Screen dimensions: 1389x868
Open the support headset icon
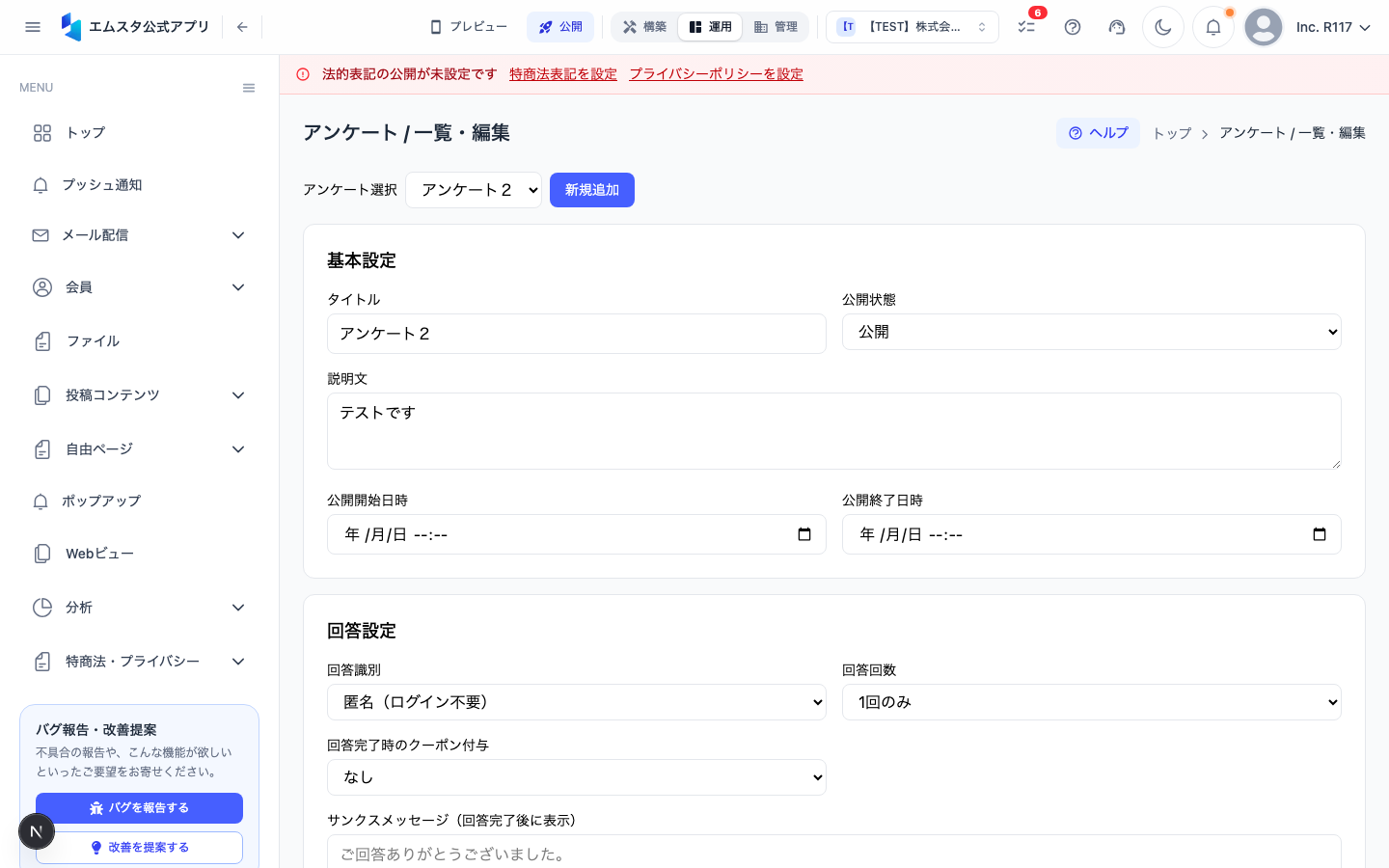(x=1117, y=27)
